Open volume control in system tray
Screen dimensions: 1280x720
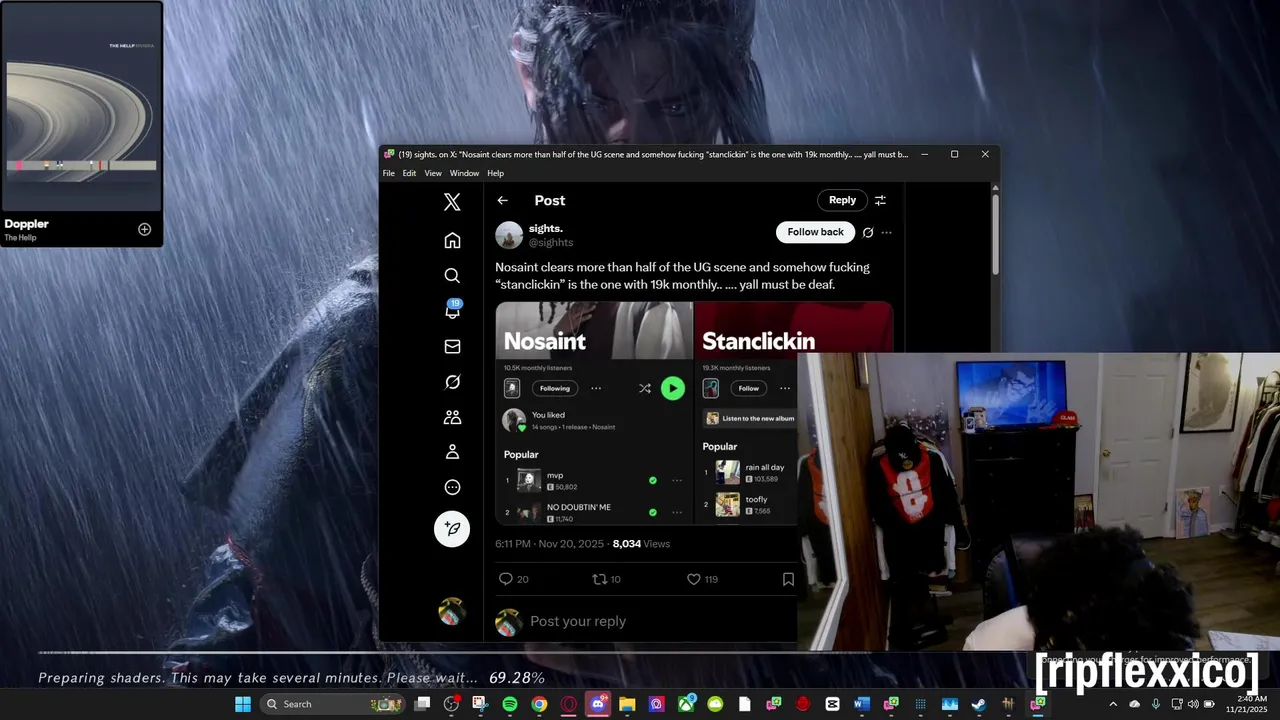click(x=1193, y=704)
